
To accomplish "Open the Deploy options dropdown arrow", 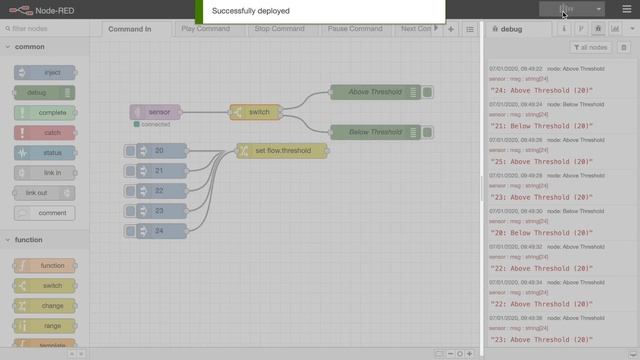I will (x=598, y=9).
